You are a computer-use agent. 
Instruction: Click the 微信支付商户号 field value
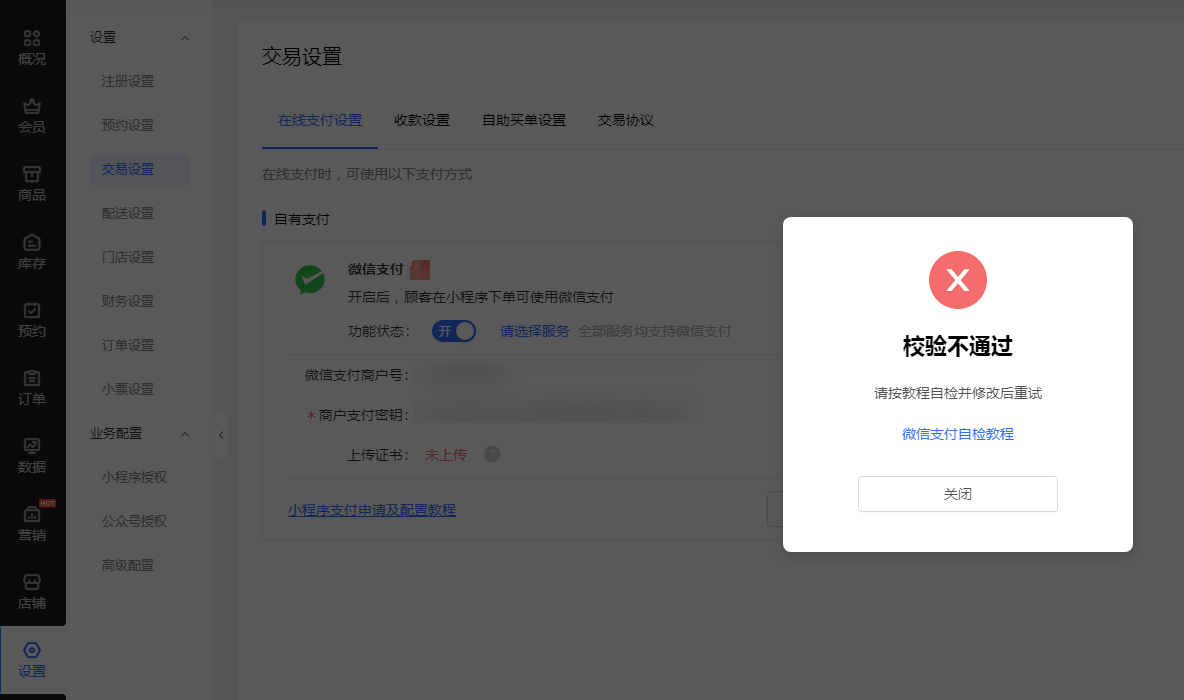465,375
